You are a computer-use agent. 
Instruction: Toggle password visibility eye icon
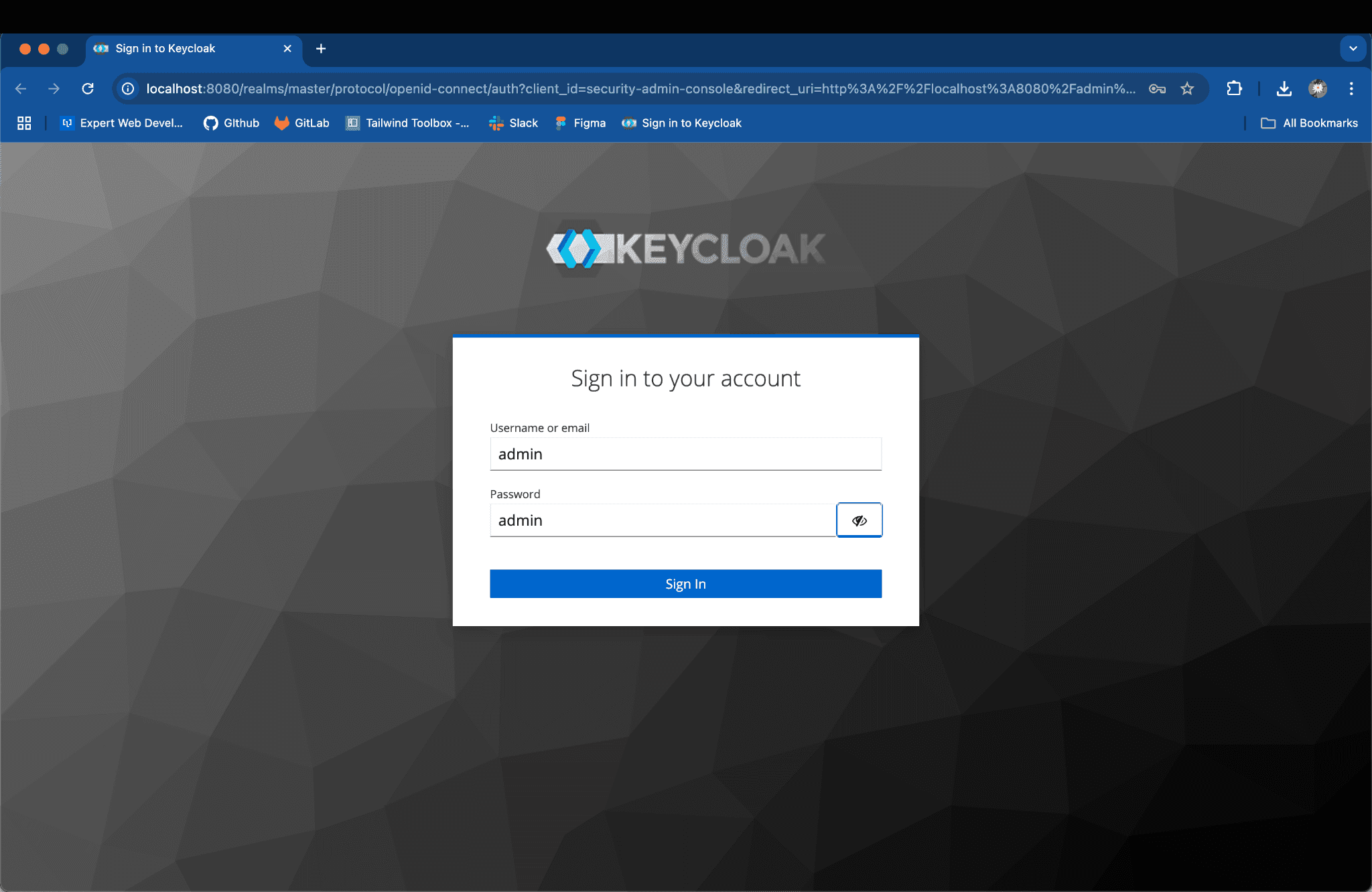tap(859, 520)
